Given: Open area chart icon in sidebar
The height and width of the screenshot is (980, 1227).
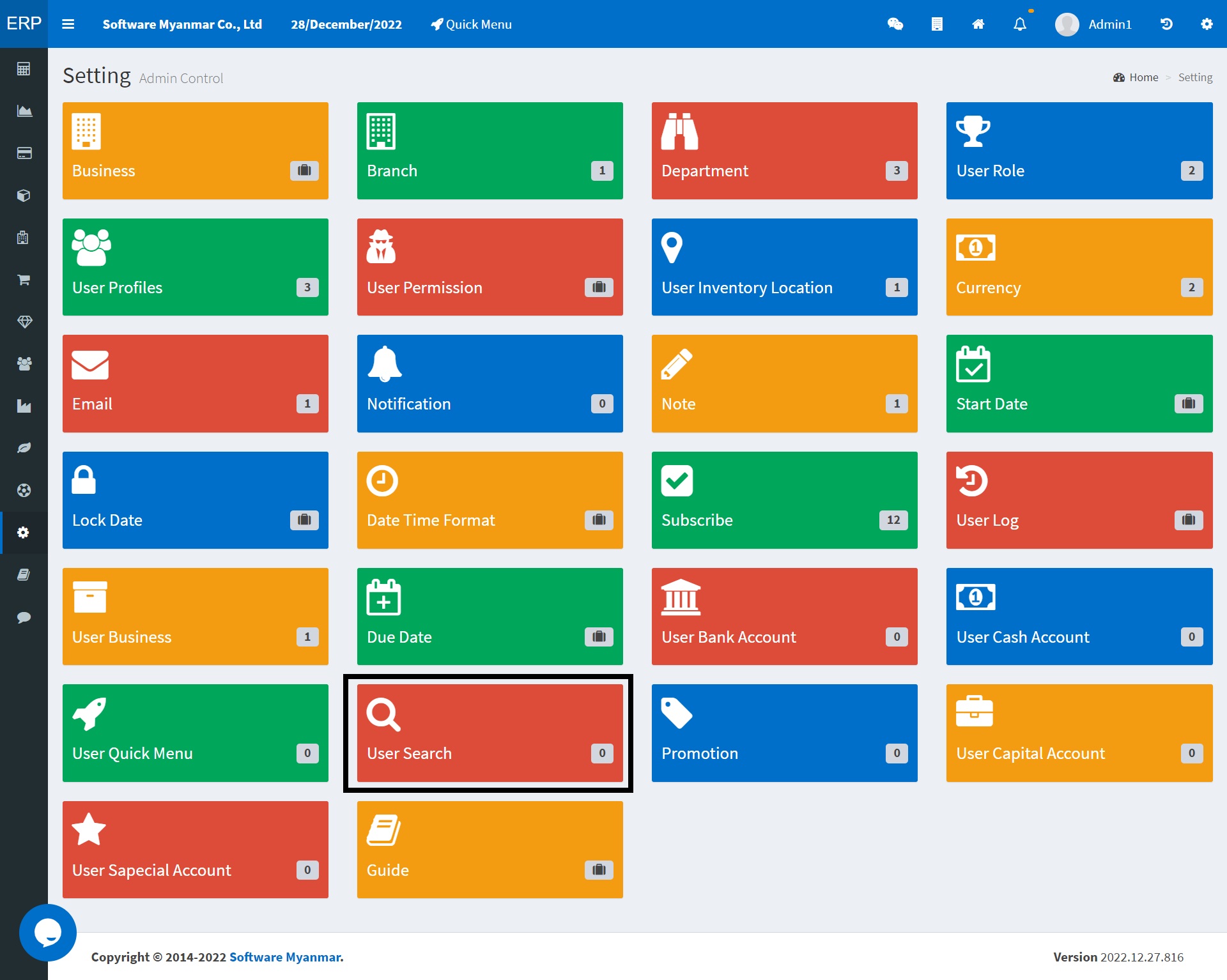Looking at the screenshot, I should [24, 111].
